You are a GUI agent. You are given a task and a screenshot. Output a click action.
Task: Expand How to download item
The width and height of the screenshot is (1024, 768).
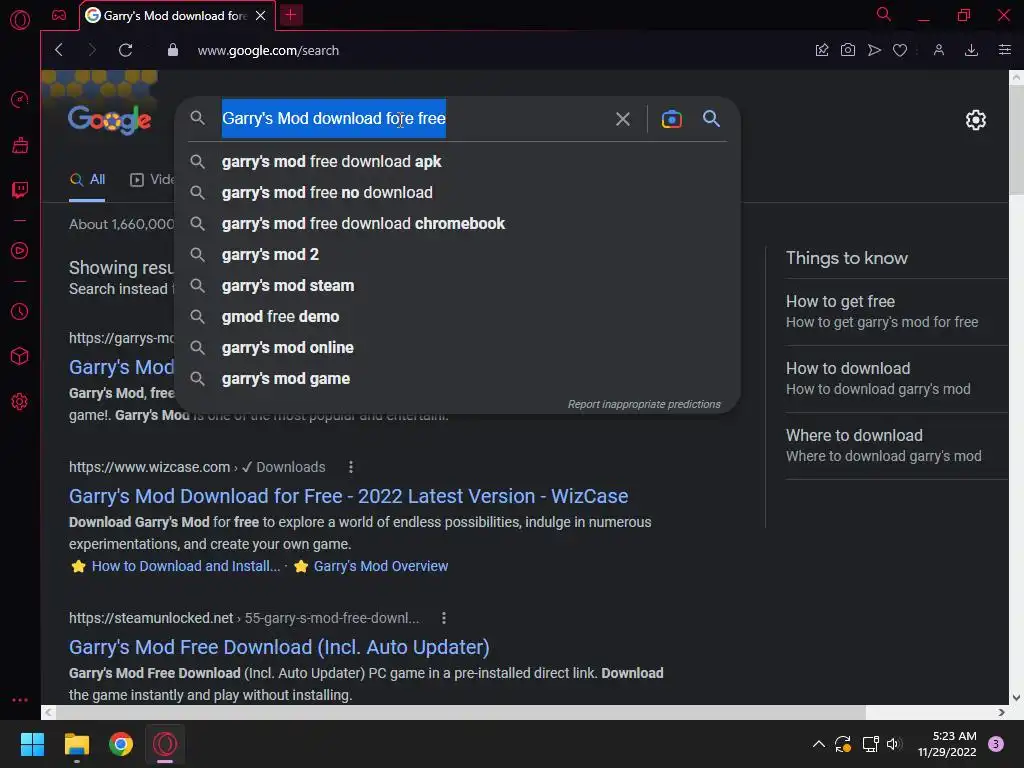pyautogui.click(x=897, y=379)
